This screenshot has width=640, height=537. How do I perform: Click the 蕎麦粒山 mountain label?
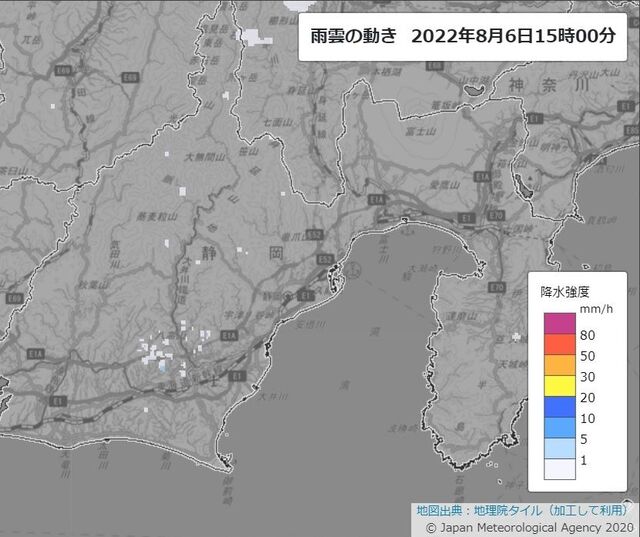157,216
